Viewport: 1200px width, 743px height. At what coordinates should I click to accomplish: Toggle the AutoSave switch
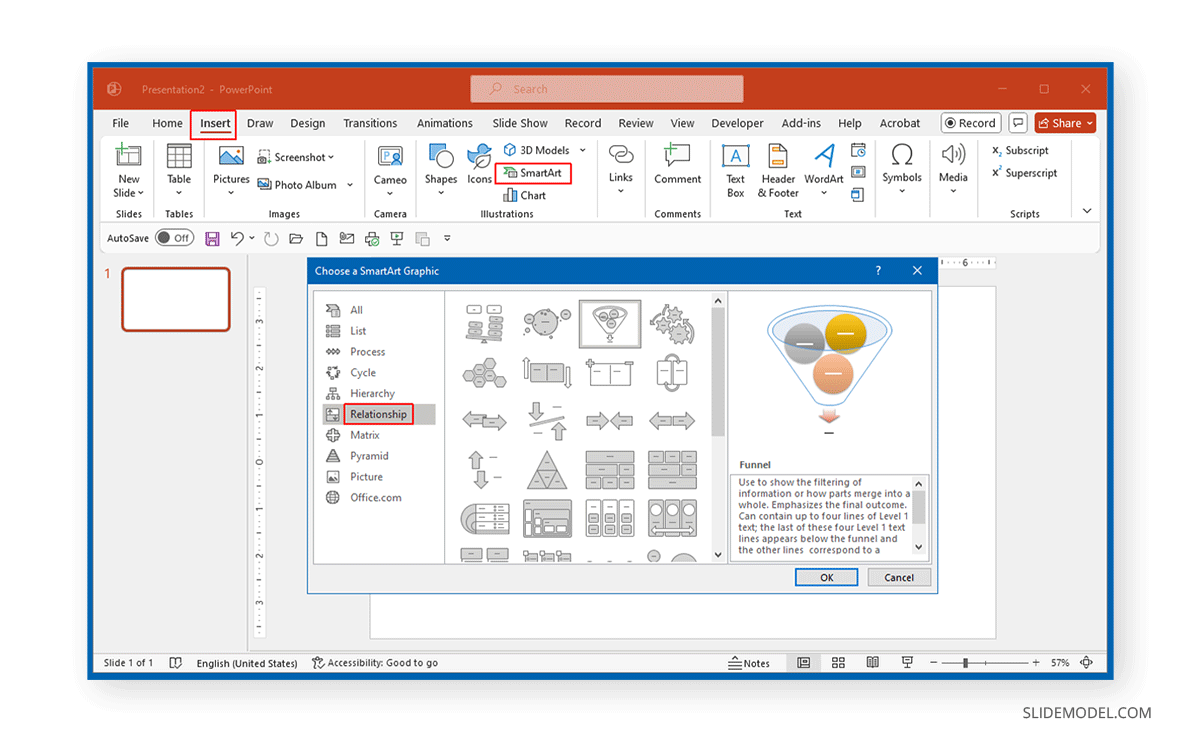[174, 239]
